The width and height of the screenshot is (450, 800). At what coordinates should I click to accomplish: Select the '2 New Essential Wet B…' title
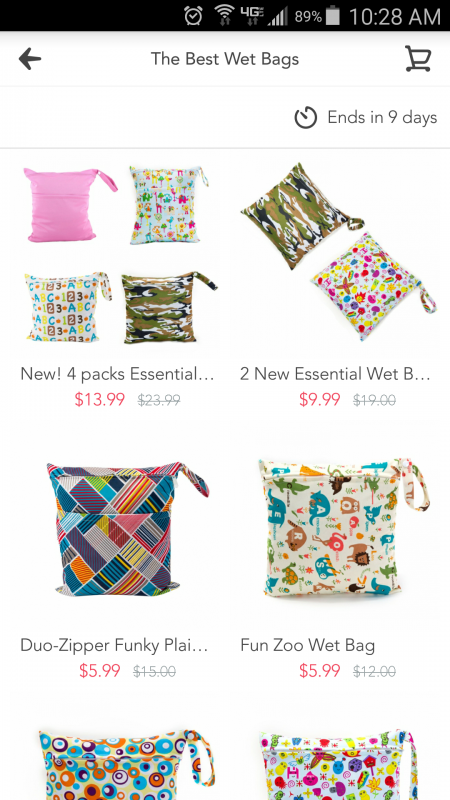(x=336, y=374)
